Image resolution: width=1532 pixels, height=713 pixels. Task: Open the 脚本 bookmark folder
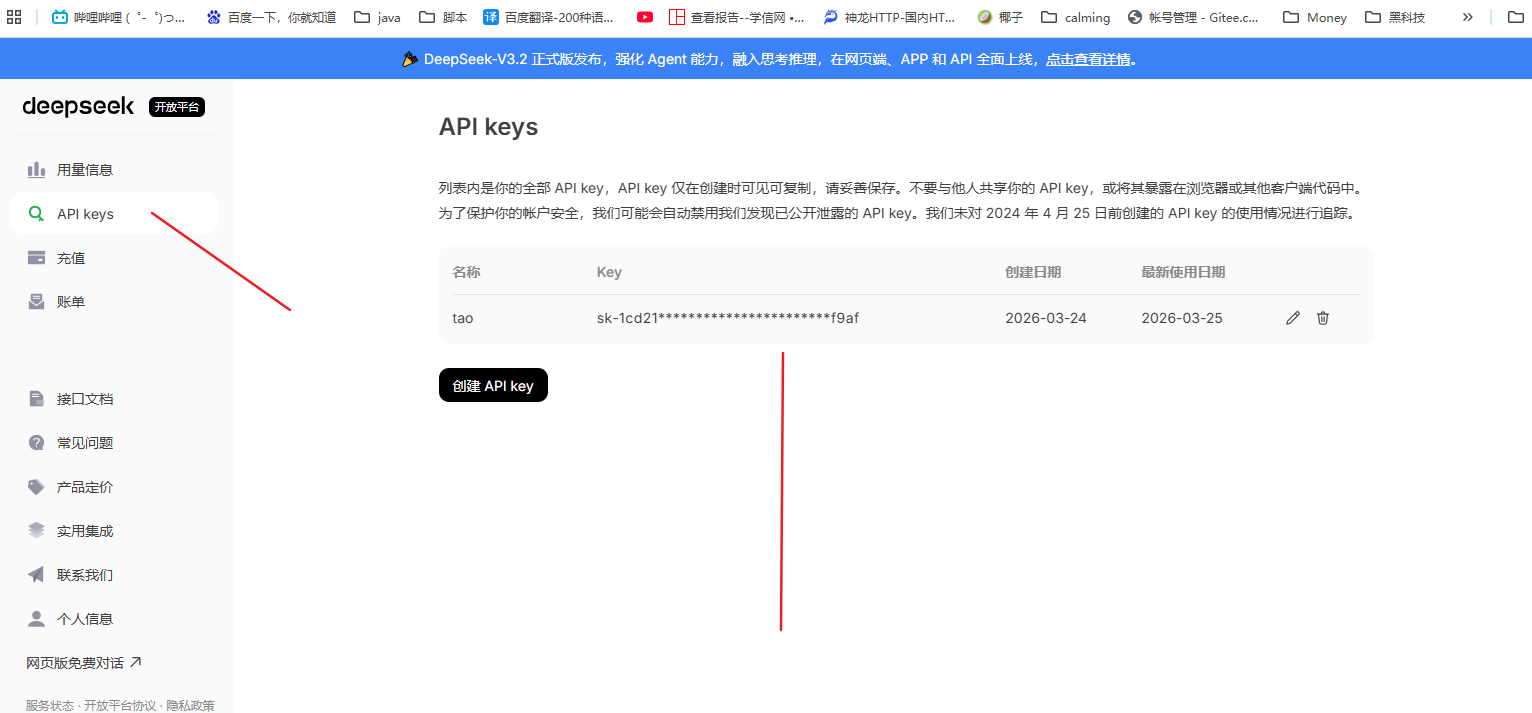click(443, 17)
